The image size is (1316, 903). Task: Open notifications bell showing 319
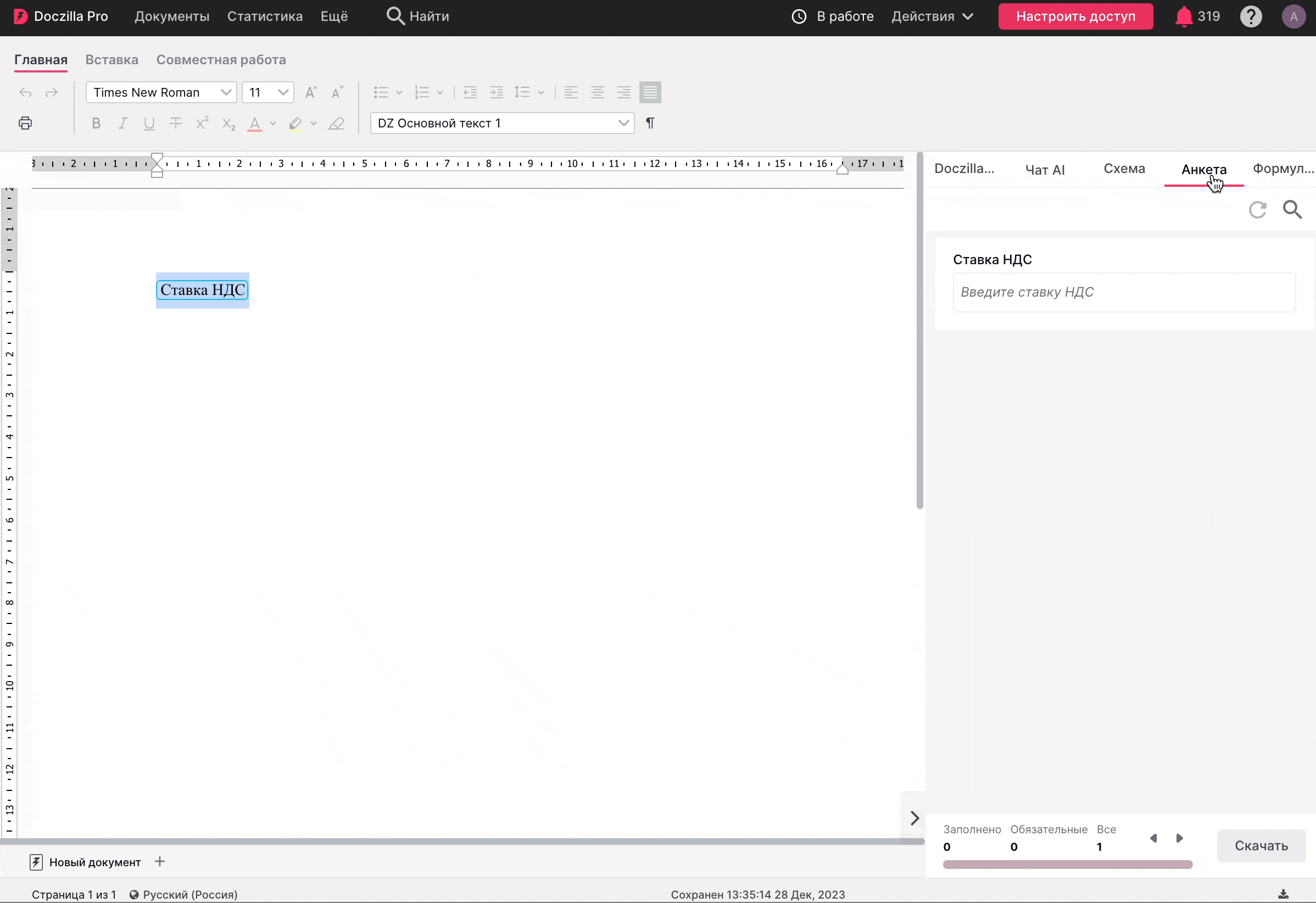click(1198, 16)
